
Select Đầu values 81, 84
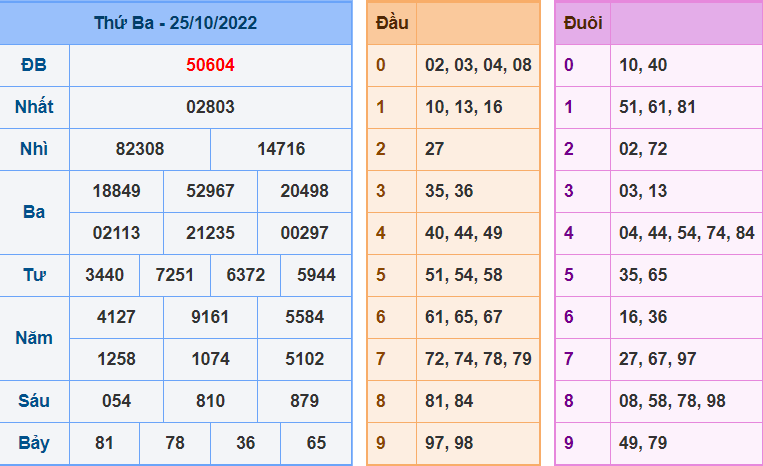coord(449,401)
